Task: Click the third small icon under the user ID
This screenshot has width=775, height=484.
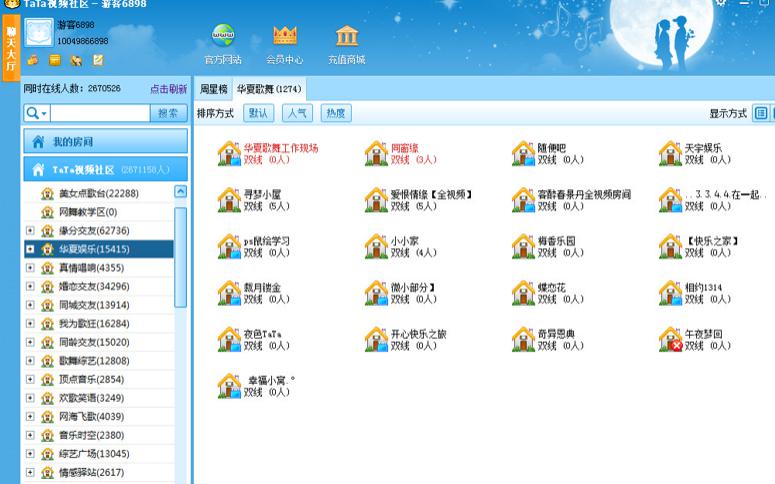Action: coord(76,60)
